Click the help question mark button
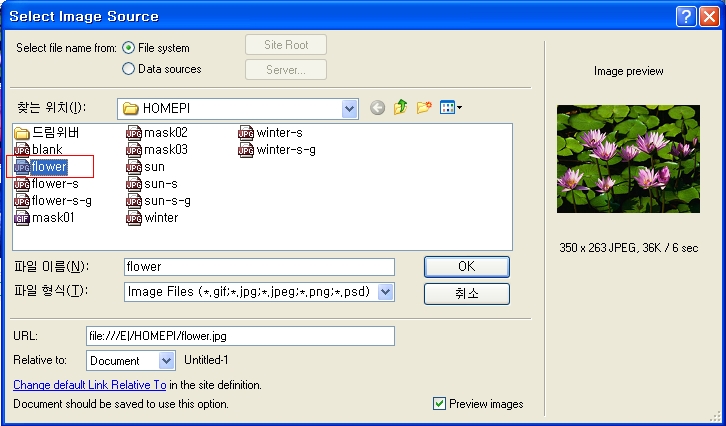726x426 pixels. (686, 17)
